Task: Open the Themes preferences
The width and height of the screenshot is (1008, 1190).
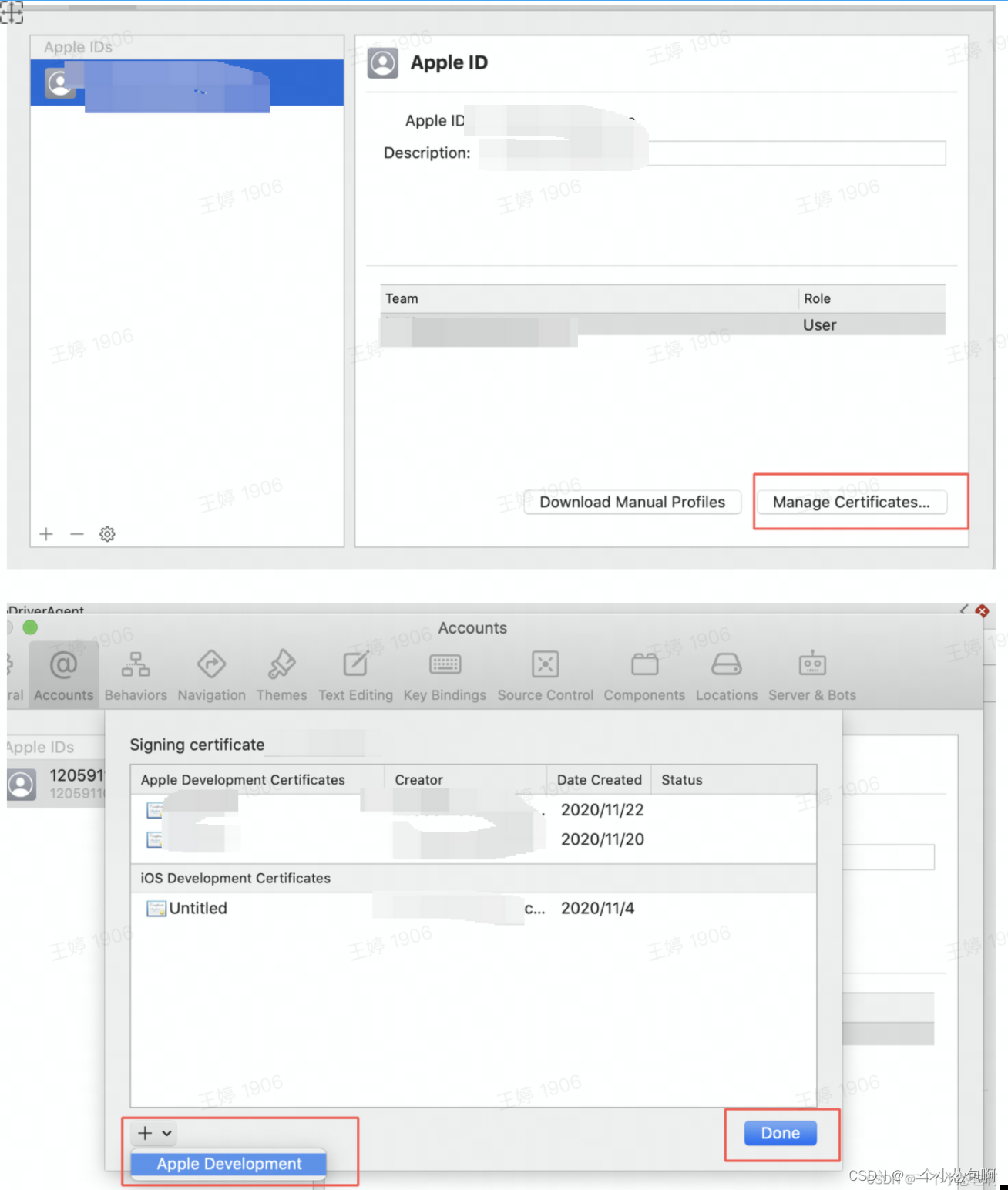Action: [x=281, y=674]
